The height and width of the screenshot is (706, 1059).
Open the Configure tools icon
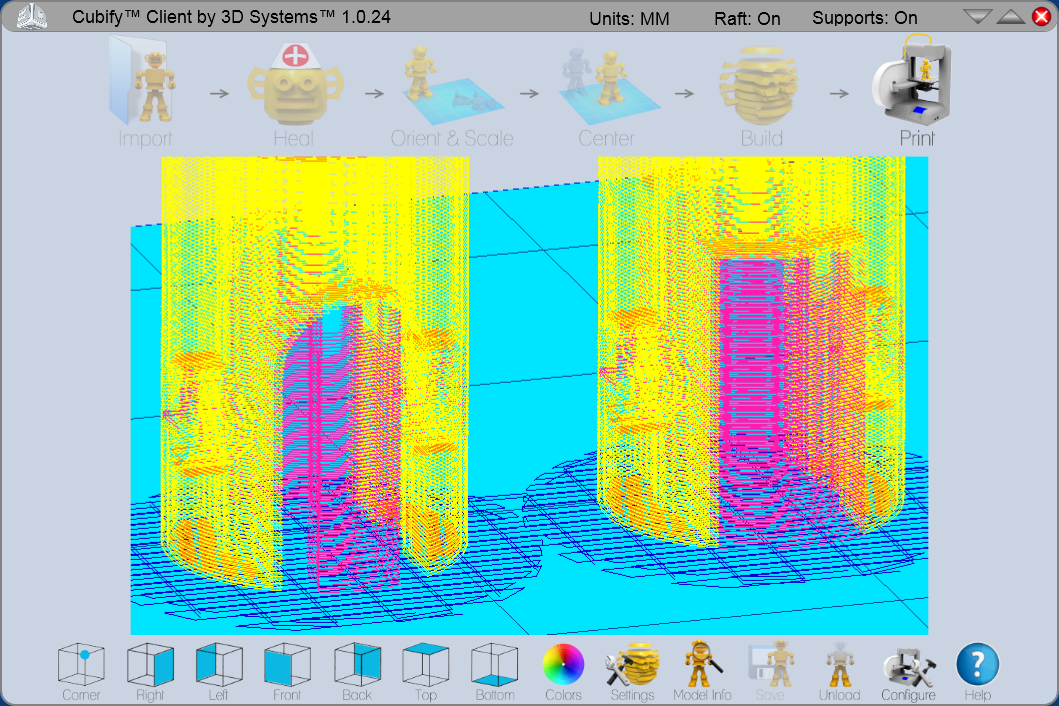[x=908, y=665]
